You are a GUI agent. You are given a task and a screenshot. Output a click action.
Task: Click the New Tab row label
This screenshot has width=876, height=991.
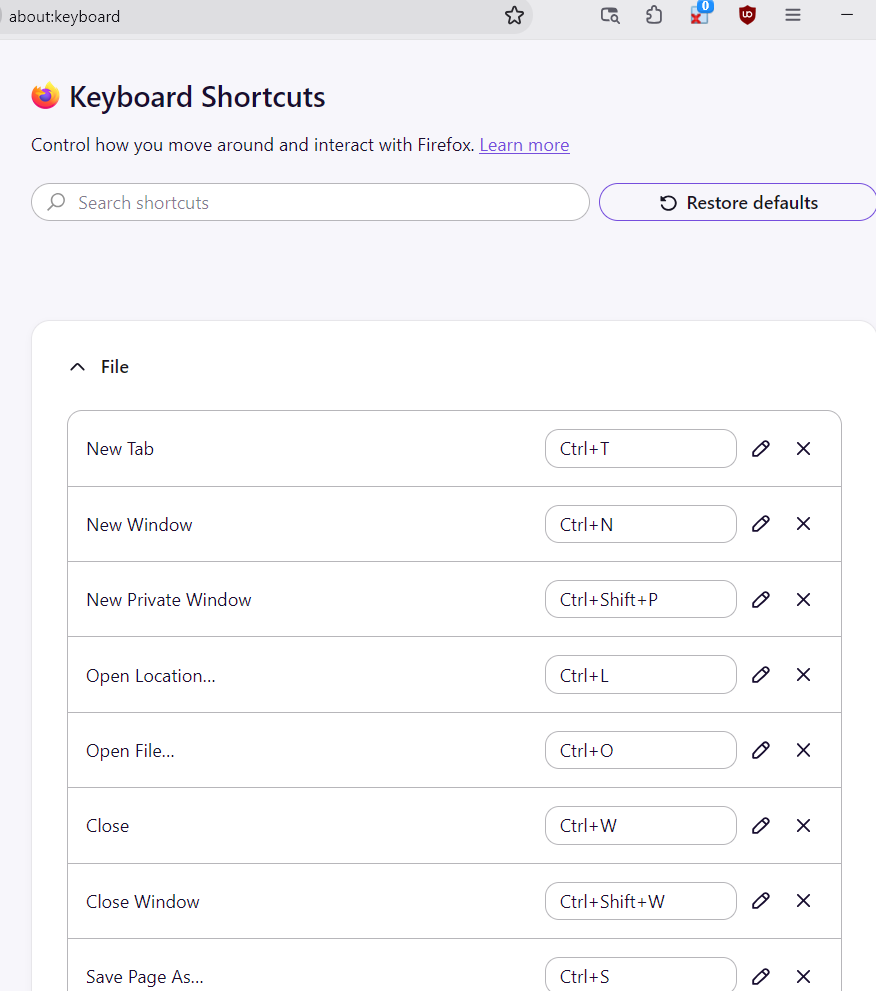(x=120, y=449)
